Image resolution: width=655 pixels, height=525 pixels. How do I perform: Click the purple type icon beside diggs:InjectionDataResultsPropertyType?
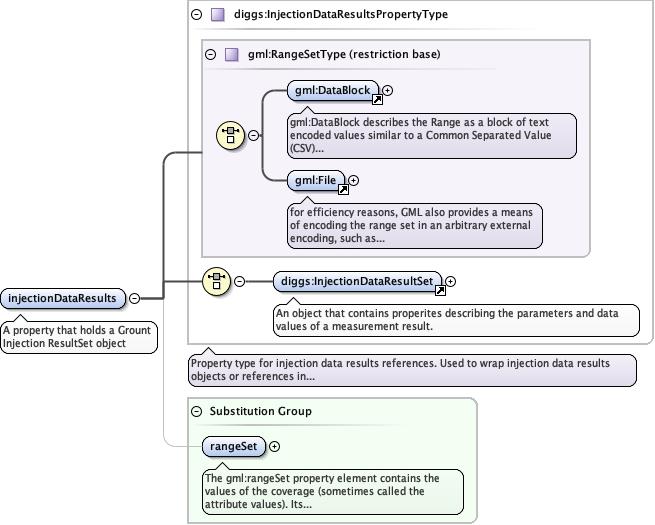tap(217, 15)
